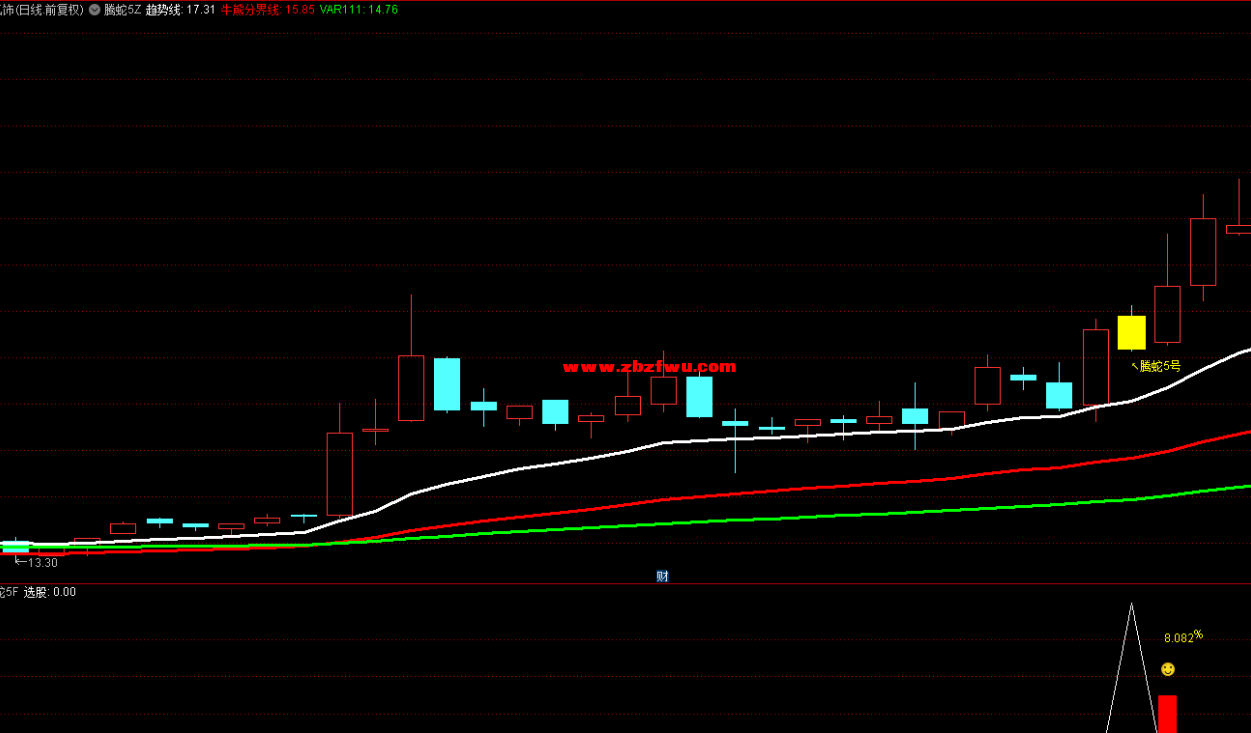Screen dimensions: 1251x733
Task: Click the 腾蛇5号 signal annotation
Action: pyautogui.click(x=1159, y=366)
